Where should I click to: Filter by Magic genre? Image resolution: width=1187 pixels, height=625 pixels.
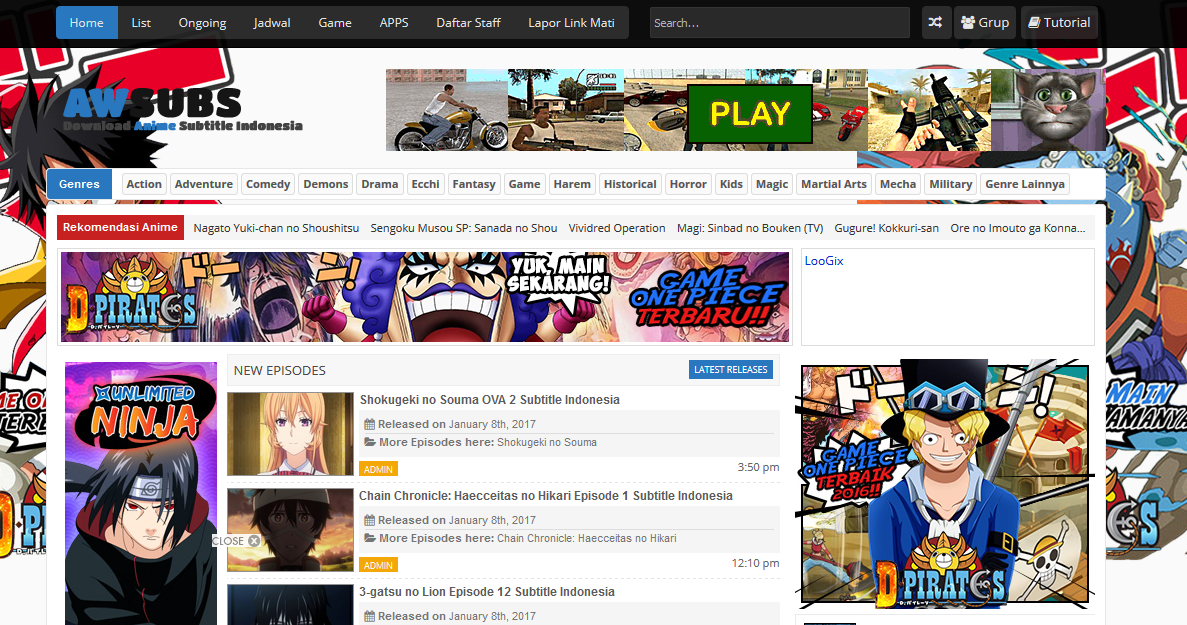click(772, 184)
